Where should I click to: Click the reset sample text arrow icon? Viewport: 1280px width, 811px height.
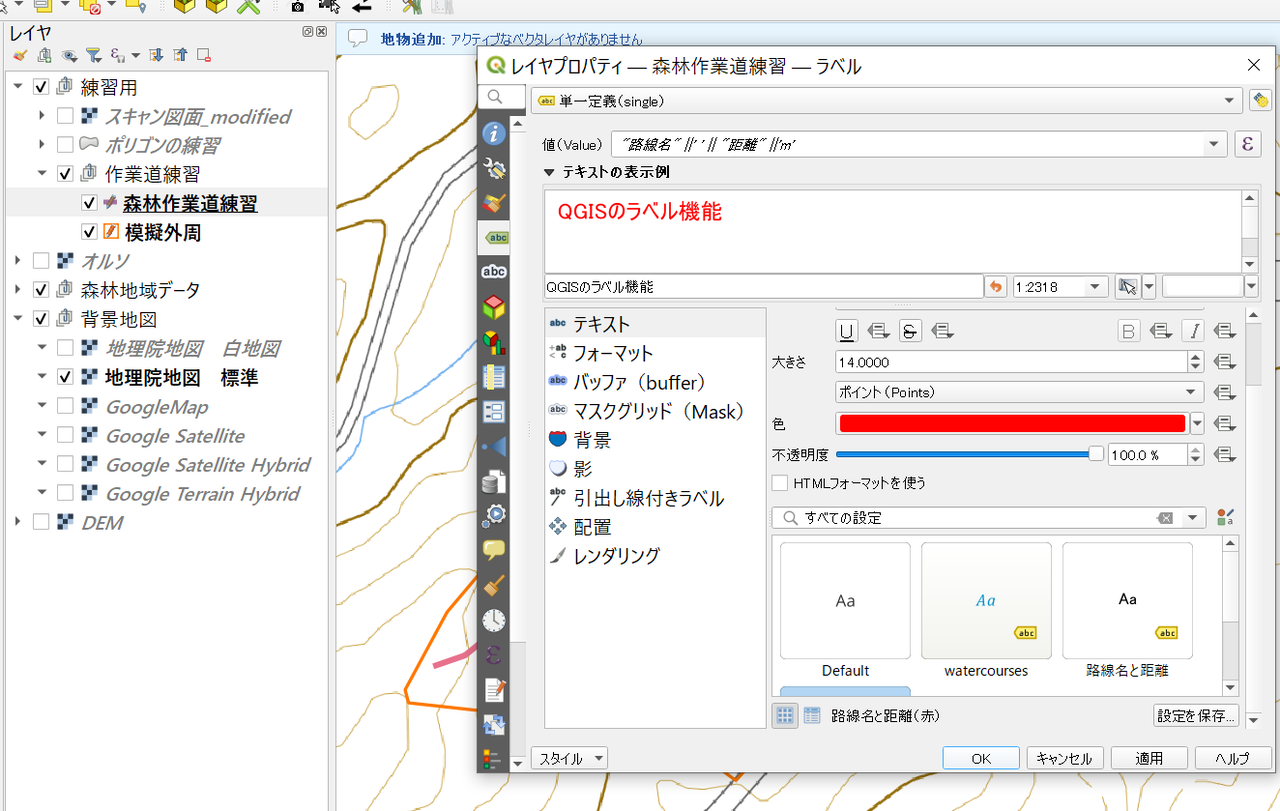(x=995, y=287)
